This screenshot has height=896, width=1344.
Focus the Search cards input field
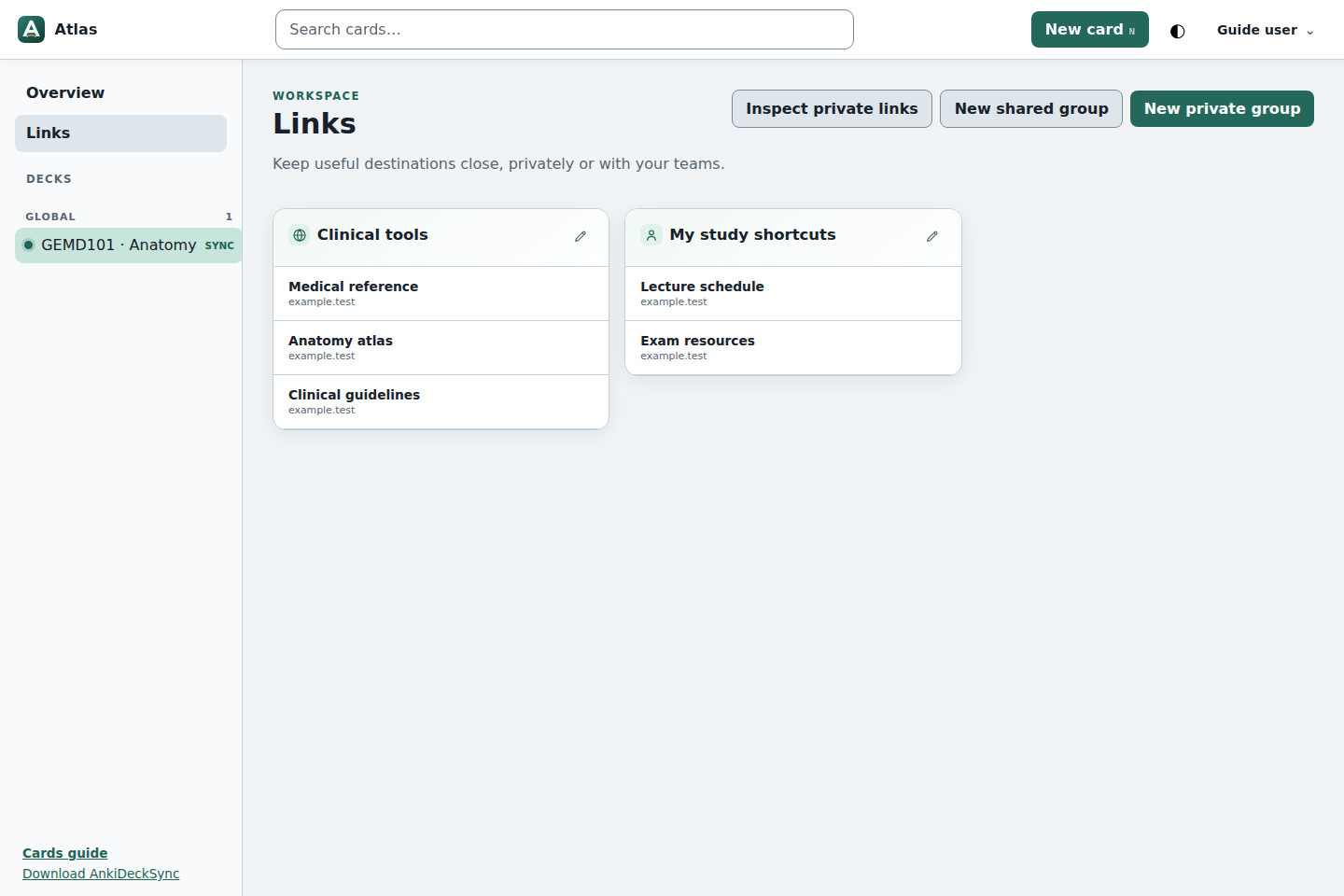coord(565,30)
